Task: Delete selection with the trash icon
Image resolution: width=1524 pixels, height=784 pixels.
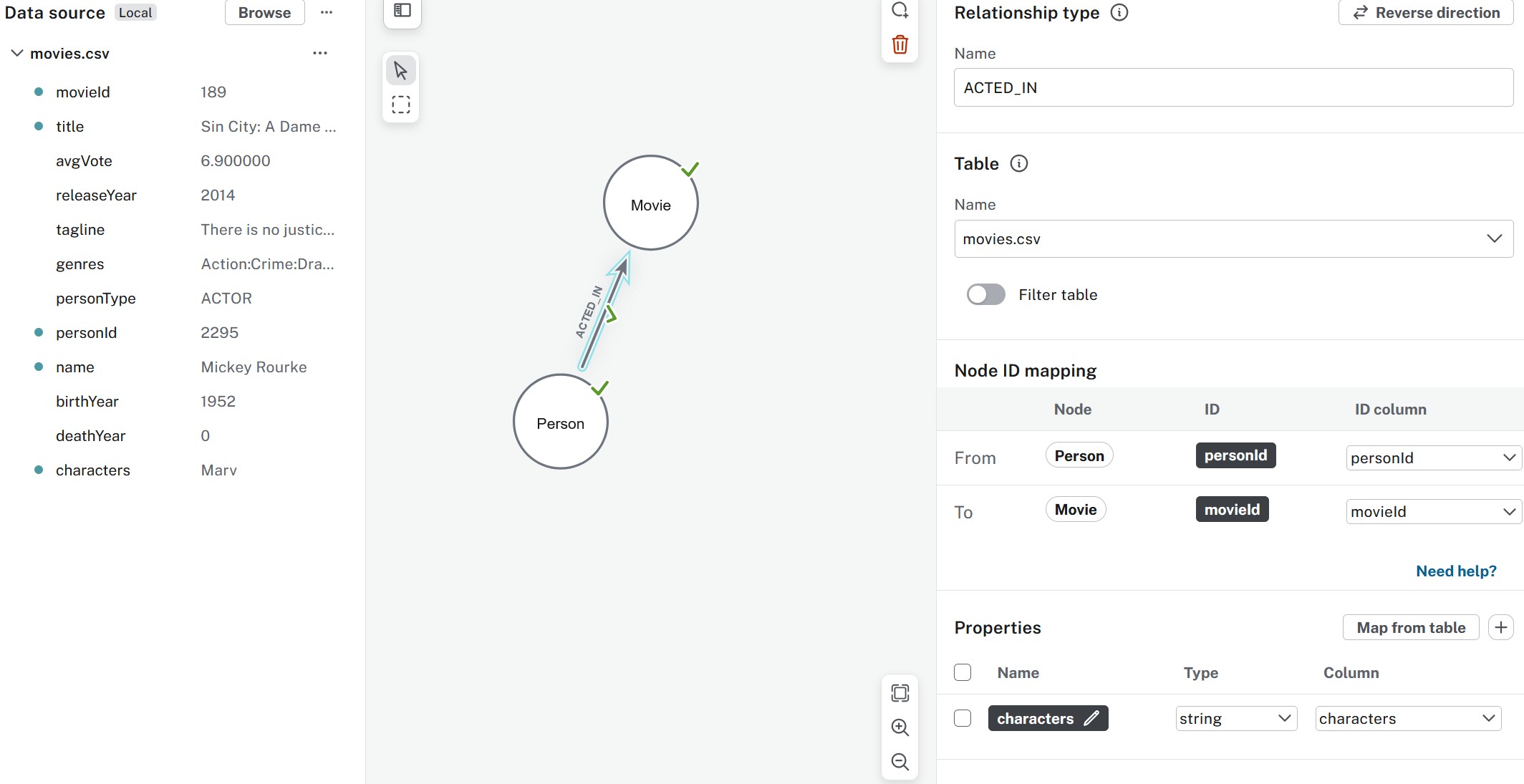Action: [900, 45]
